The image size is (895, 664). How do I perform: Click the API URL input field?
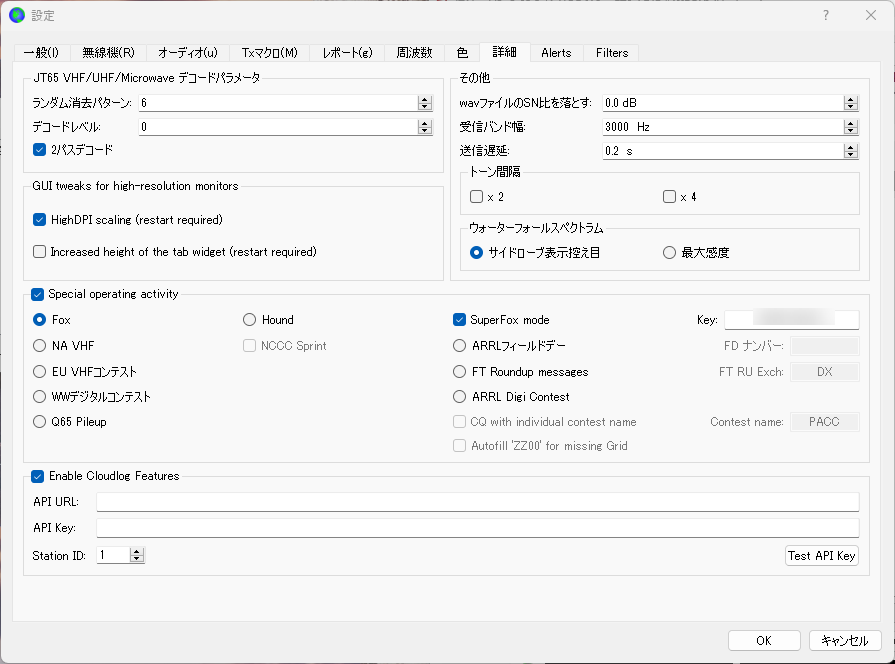[477, 502]
